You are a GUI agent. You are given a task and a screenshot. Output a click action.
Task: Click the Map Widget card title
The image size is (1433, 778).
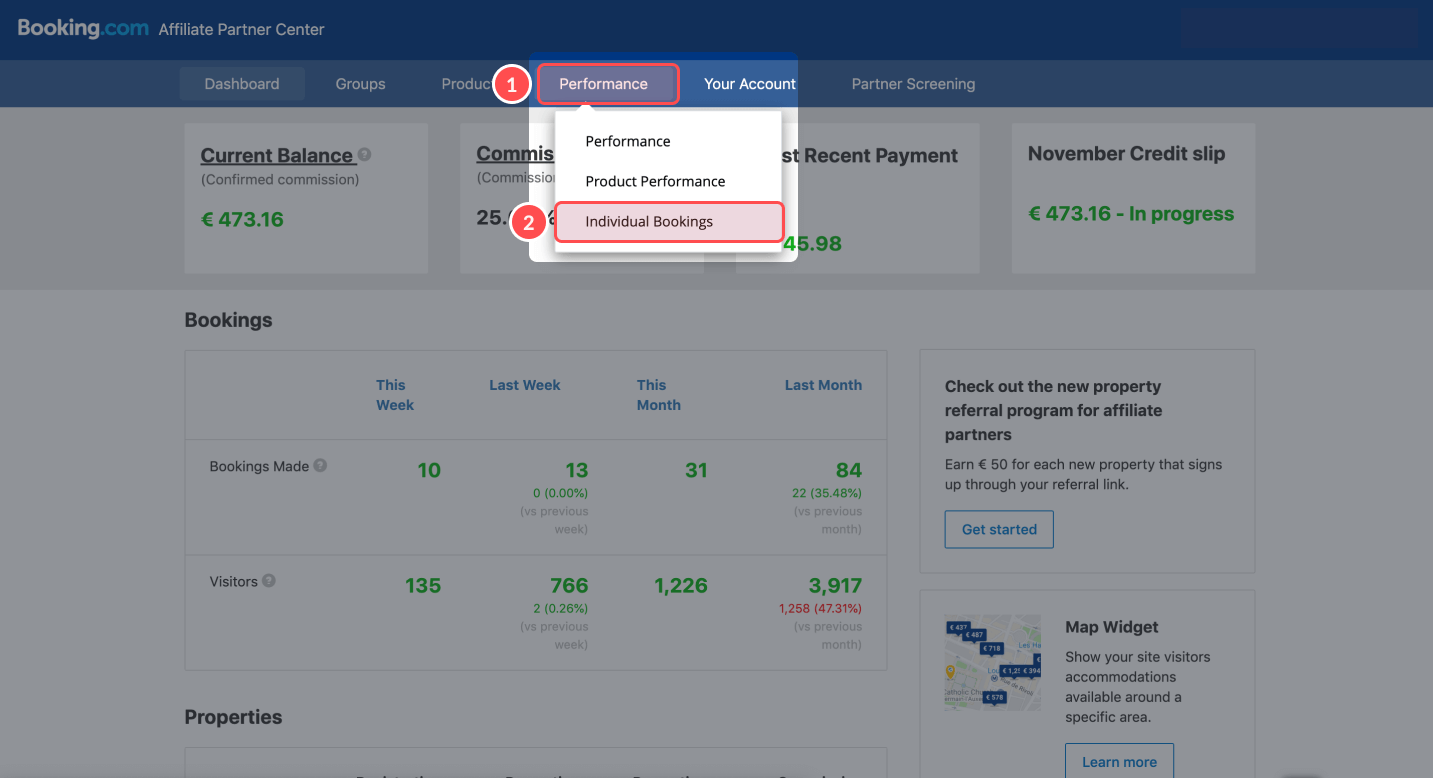pyautogui.click(x=1112, y=627)
